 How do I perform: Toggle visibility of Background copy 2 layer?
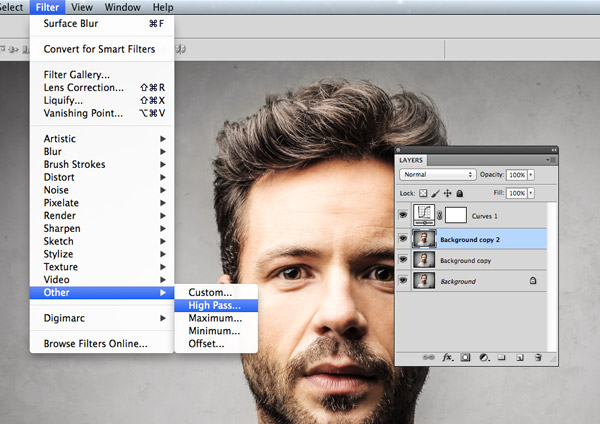point(403,239)
